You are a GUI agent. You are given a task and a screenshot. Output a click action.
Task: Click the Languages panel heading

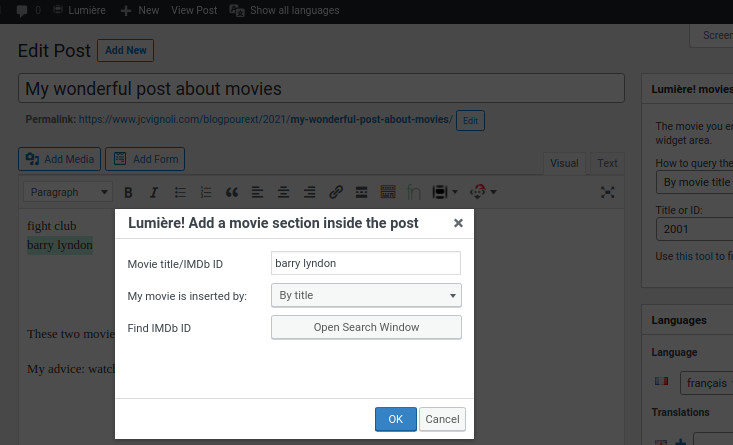coord(679,320)
